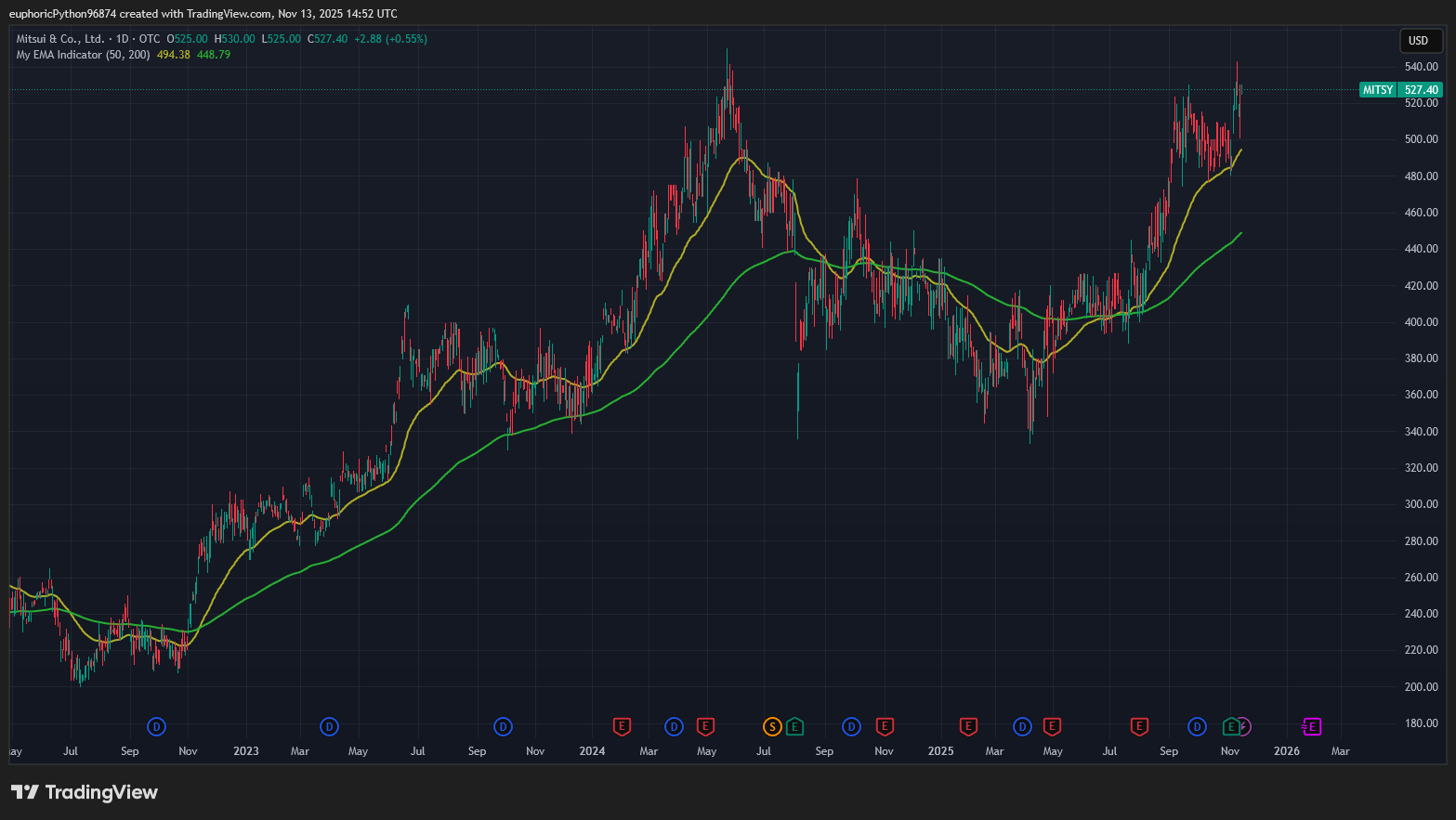Click the 2024 year label on time axis
1456x820 pixels.
point(592,751)
